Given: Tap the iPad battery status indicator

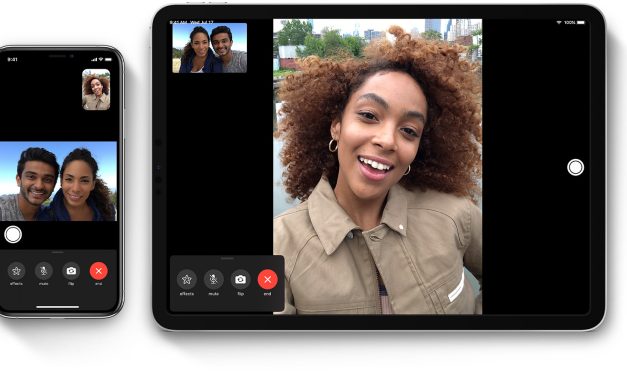Looking at the screenshot, I should click(x=581, y=22).
